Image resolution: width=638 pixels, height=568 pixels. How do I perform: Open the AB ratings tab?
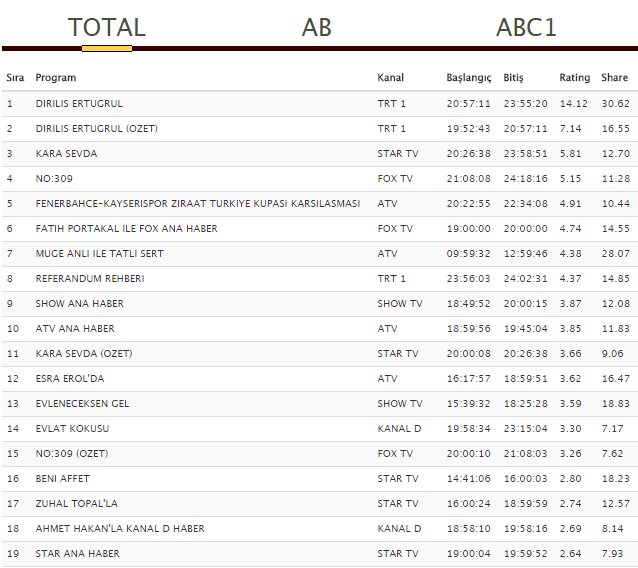(x=317, y=27)
